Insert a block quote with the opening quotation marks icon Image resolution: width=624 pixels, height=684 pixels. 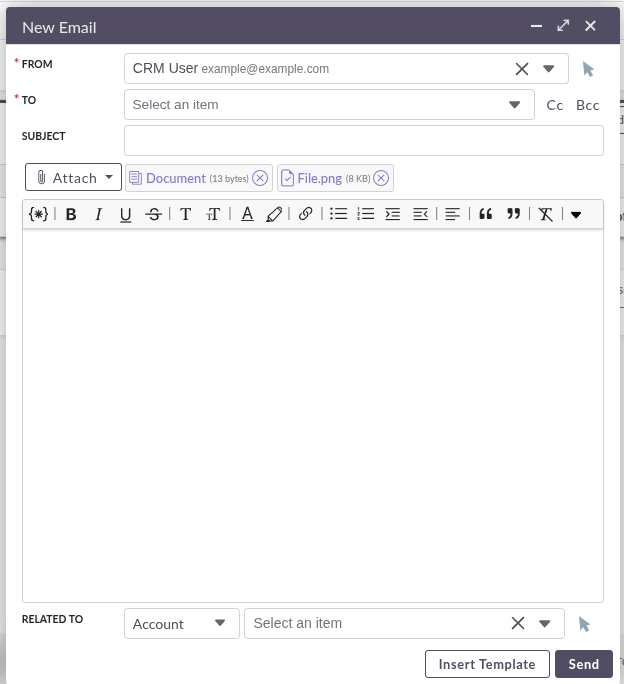pyautogui.click(x=486, y=214)
